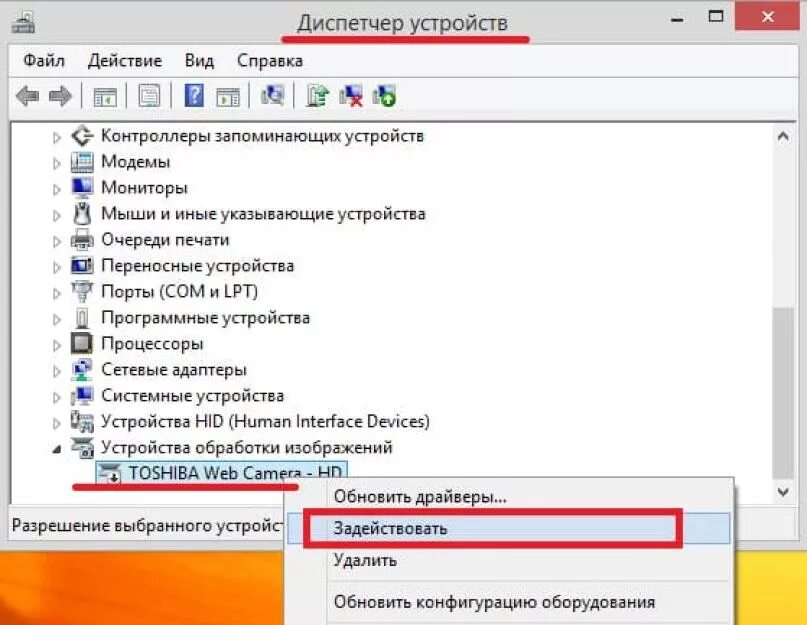Click the Модемы category icon
807x625 pixels.
point(82,162)
